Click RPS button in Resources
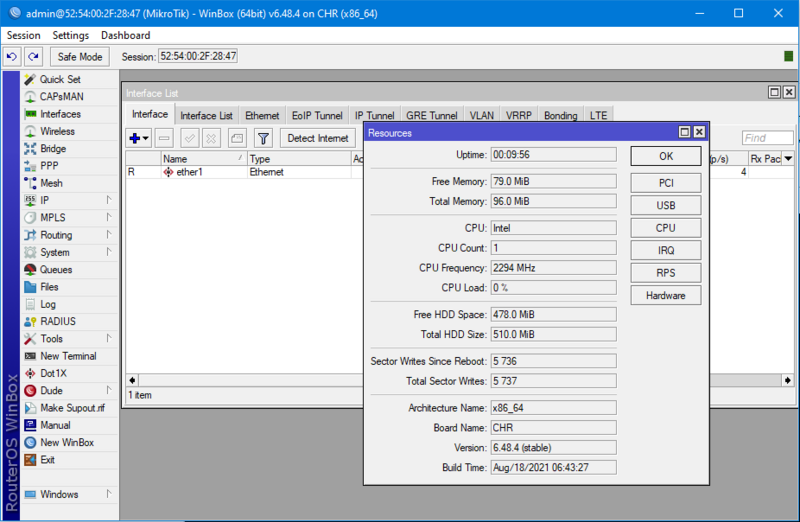 point(666,272)
